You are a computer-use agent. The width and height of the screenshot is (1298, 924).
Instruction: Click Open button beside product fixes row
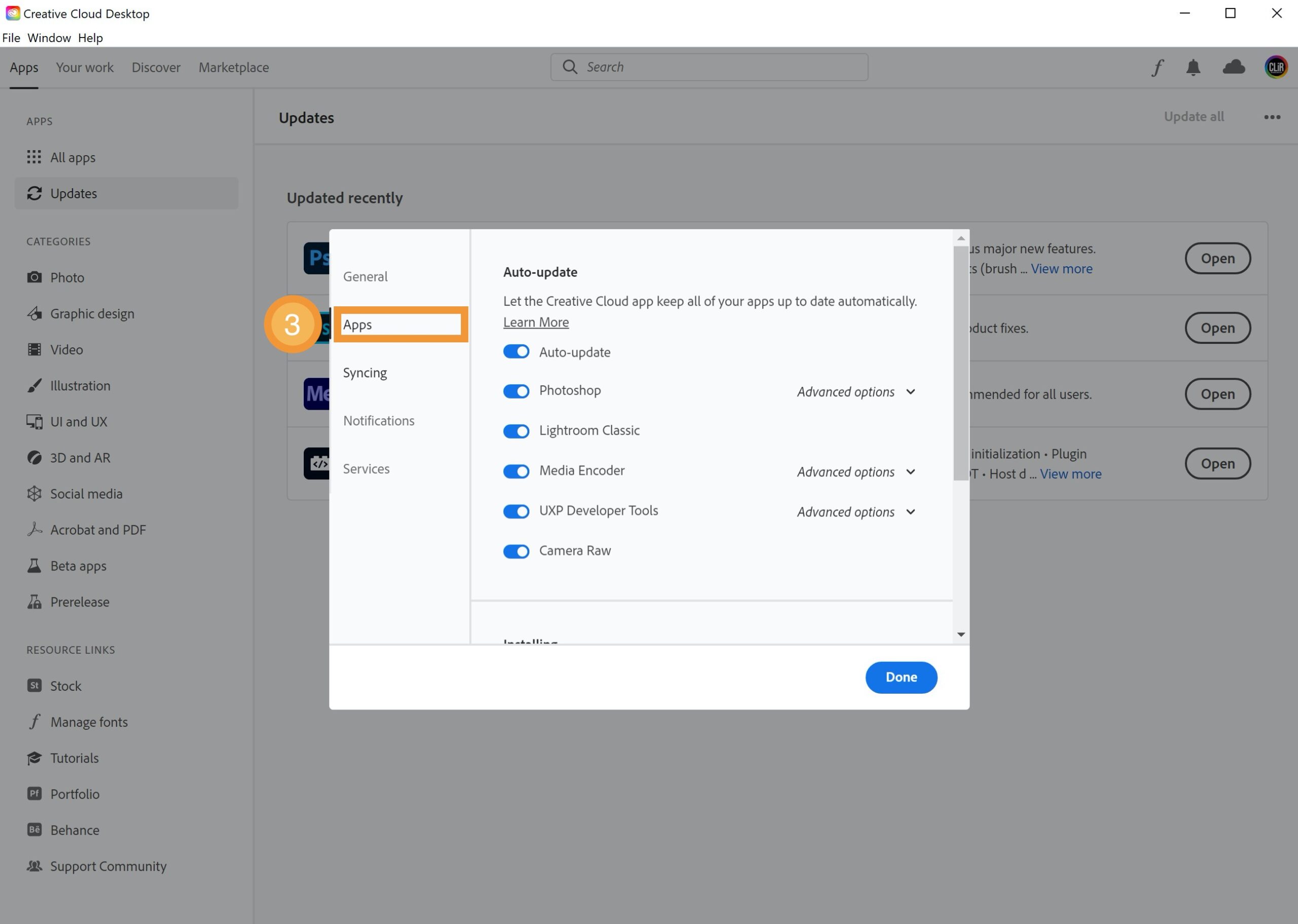click(1217, 328)
